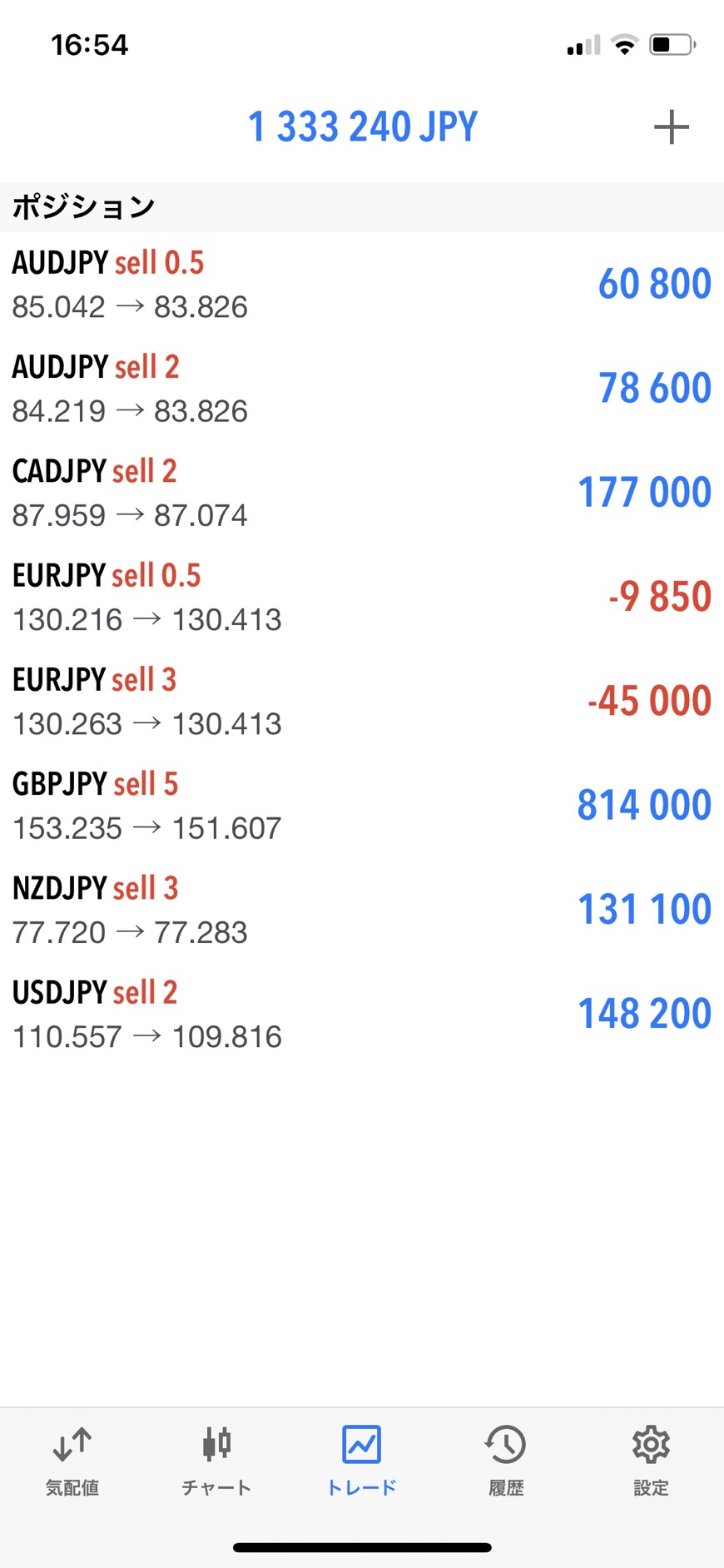This screenshot has width=724, height=1568.
Task: Select the GBPJPY sell 5 position
Action: click(x=362, y=805)
